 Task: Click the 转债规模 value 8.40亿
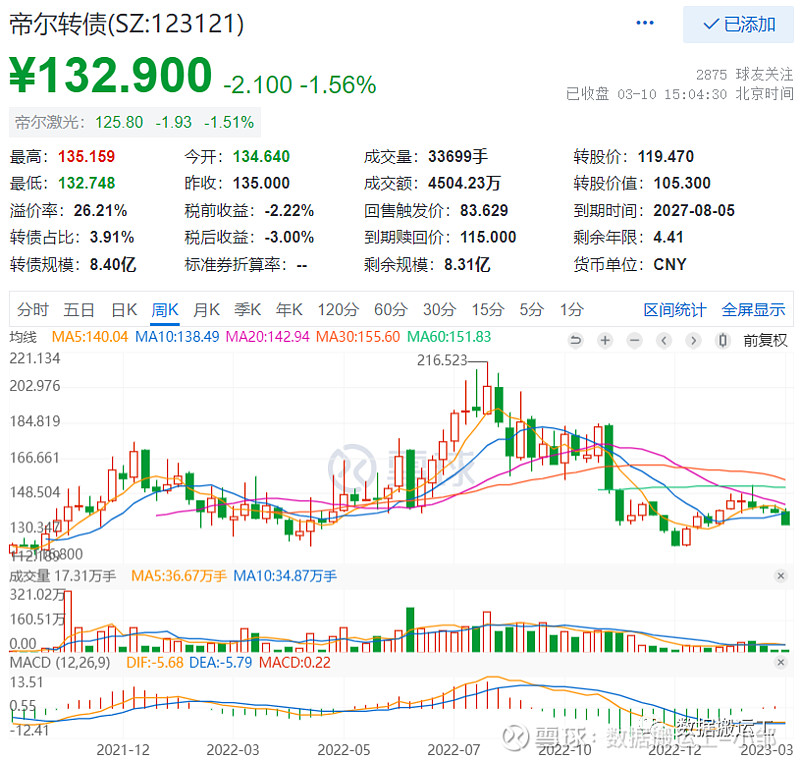click(113, 264)
